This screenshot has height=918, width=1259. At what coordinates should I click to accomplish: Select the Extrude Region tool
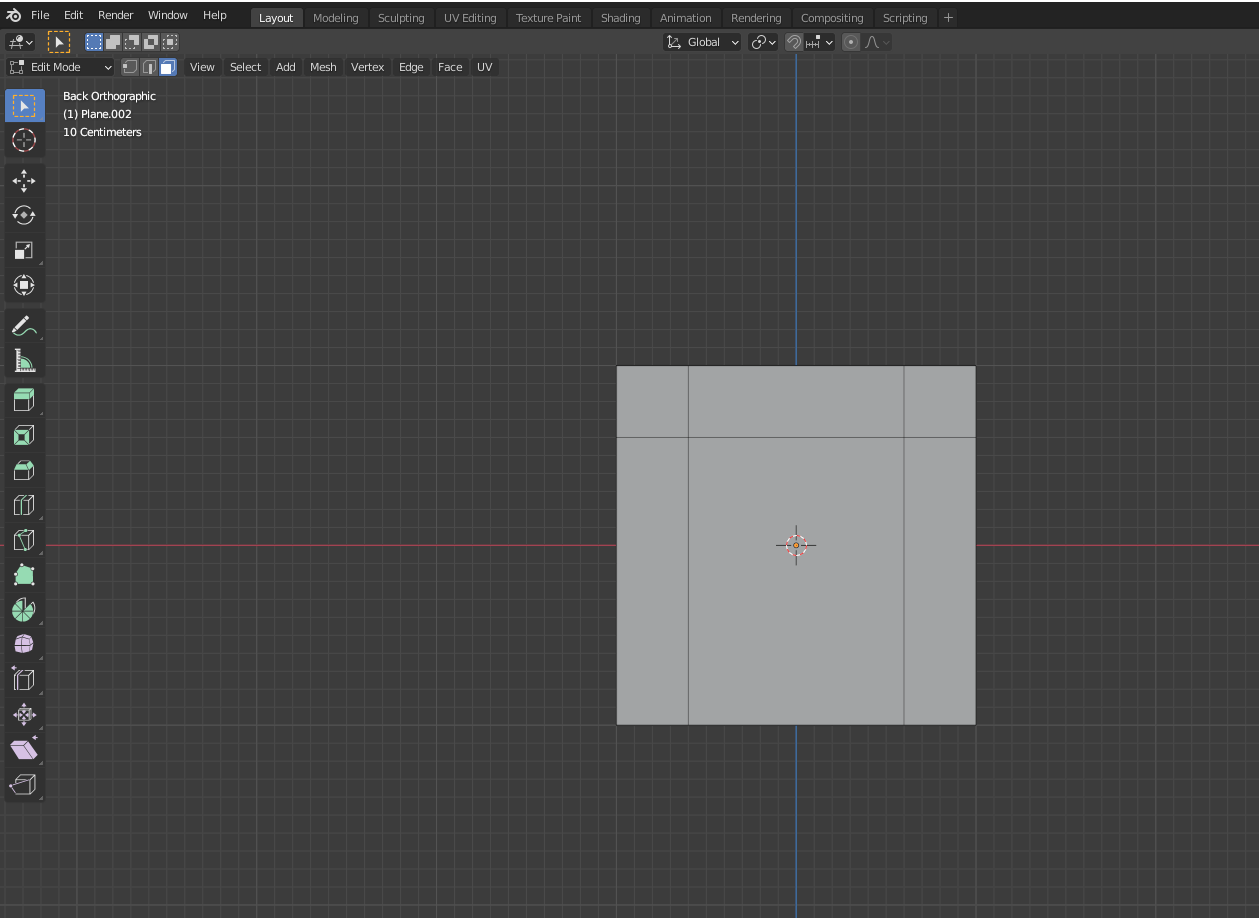[24, 400]
